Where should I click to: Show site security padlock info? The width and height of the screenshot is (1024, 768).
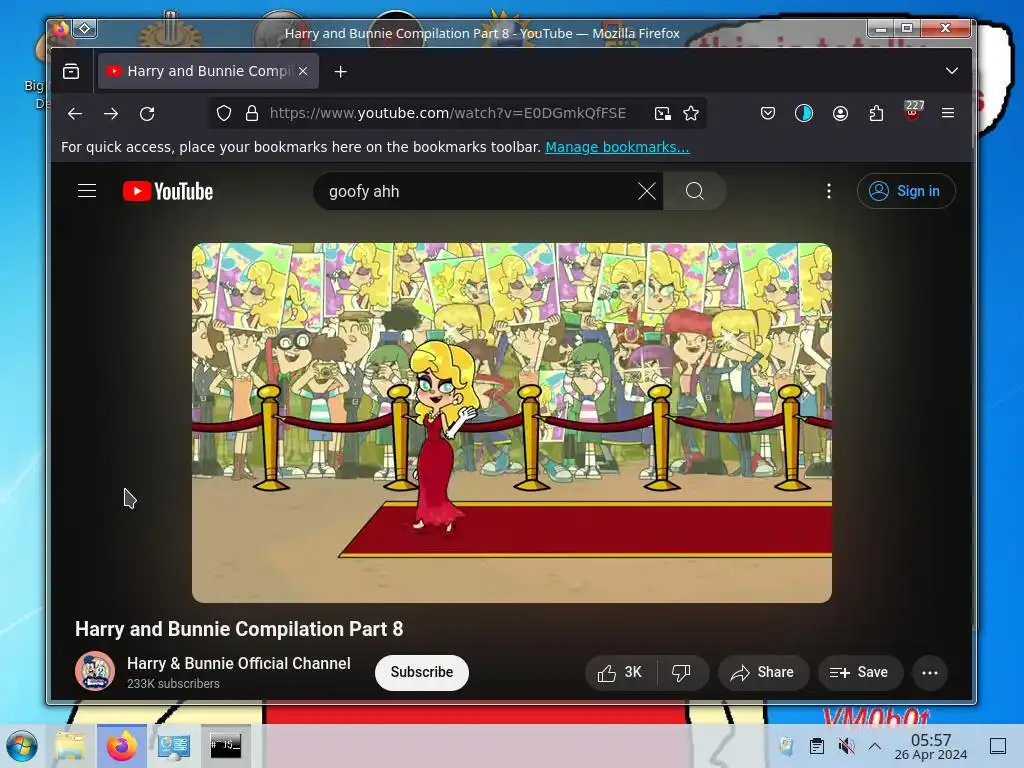click(x=251, y=114)
